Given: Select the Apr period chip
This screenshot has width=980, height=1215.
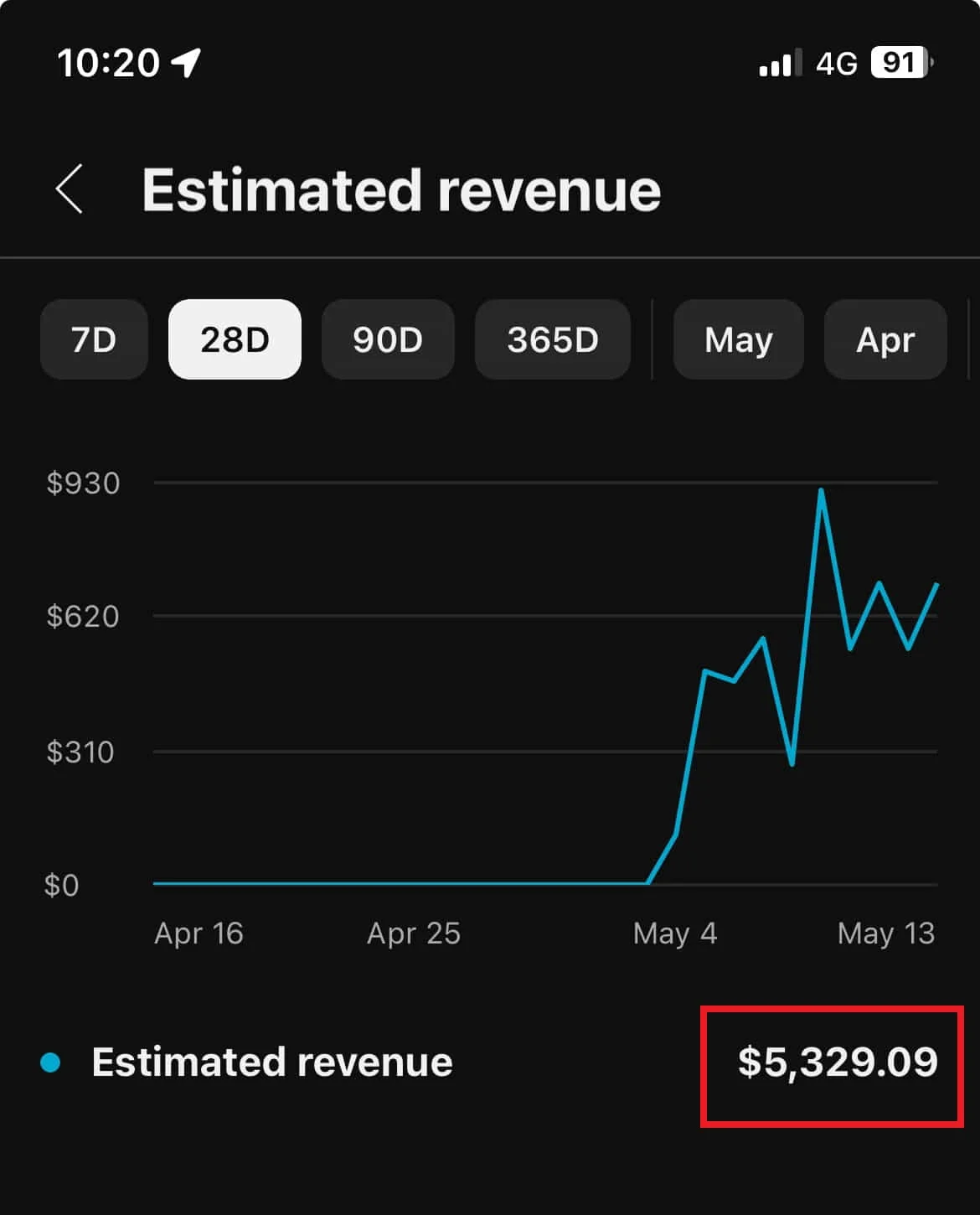Looking at the screenshot, I should [x=885, y=340].
